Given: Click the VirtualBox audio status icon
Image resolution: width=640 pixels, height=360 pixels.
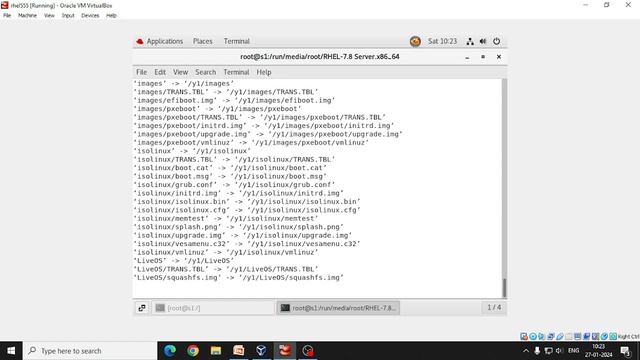Looking at the screenshot, I should [541, 336].
